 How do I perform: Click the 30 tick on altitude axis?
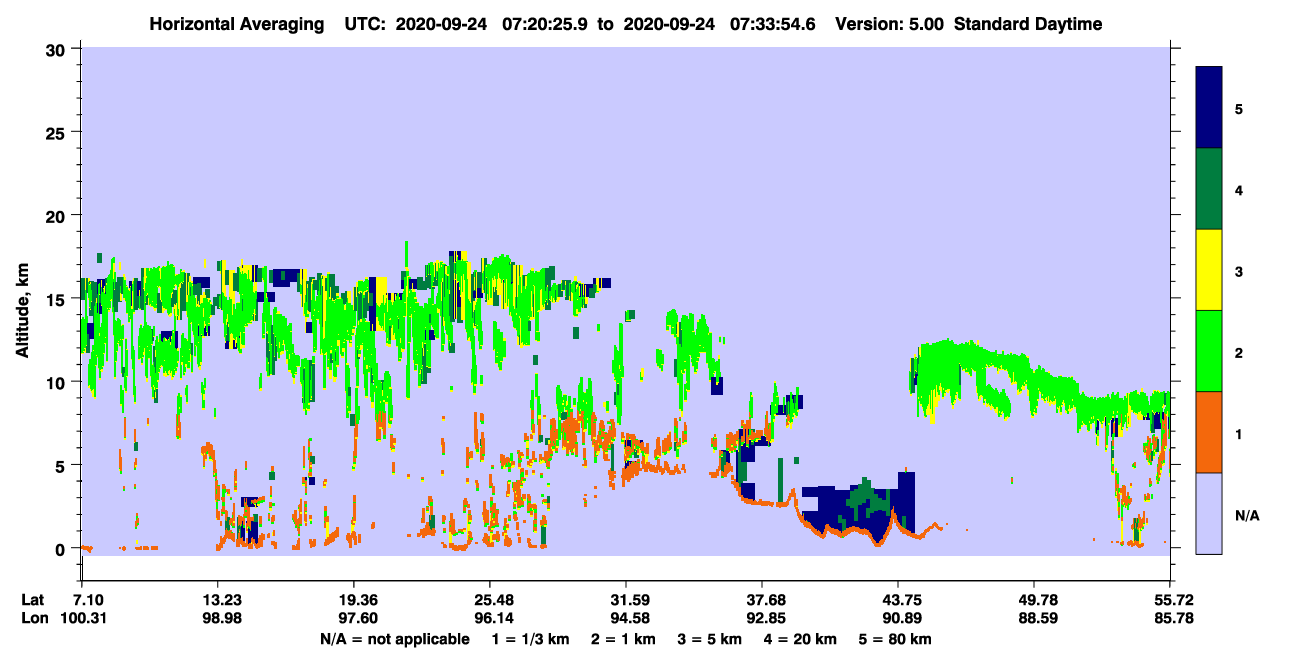pos(58,49)
